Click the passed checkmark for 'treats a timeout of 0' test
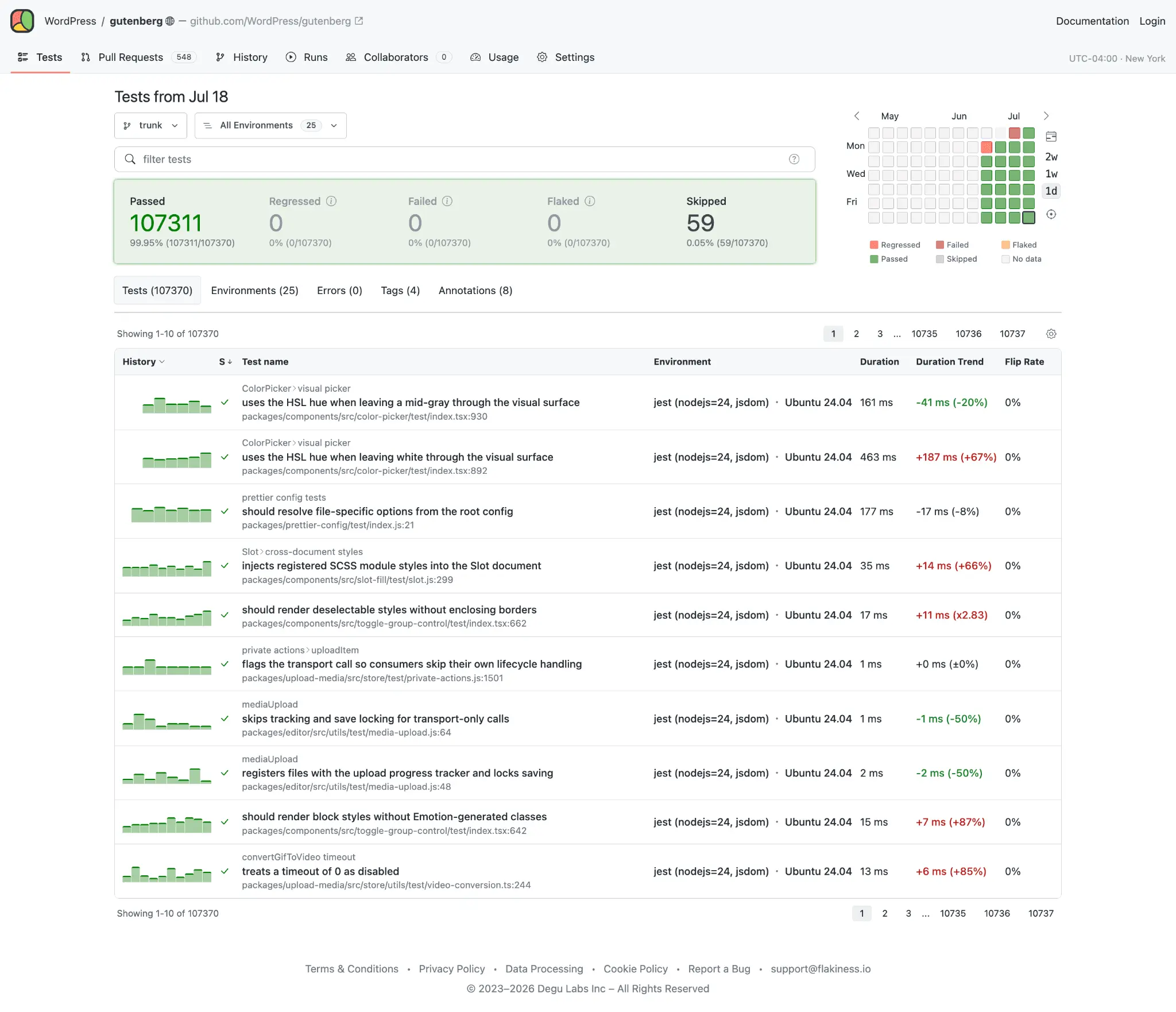Screen dimensions: 1176x1012 [x=225, y=871]
